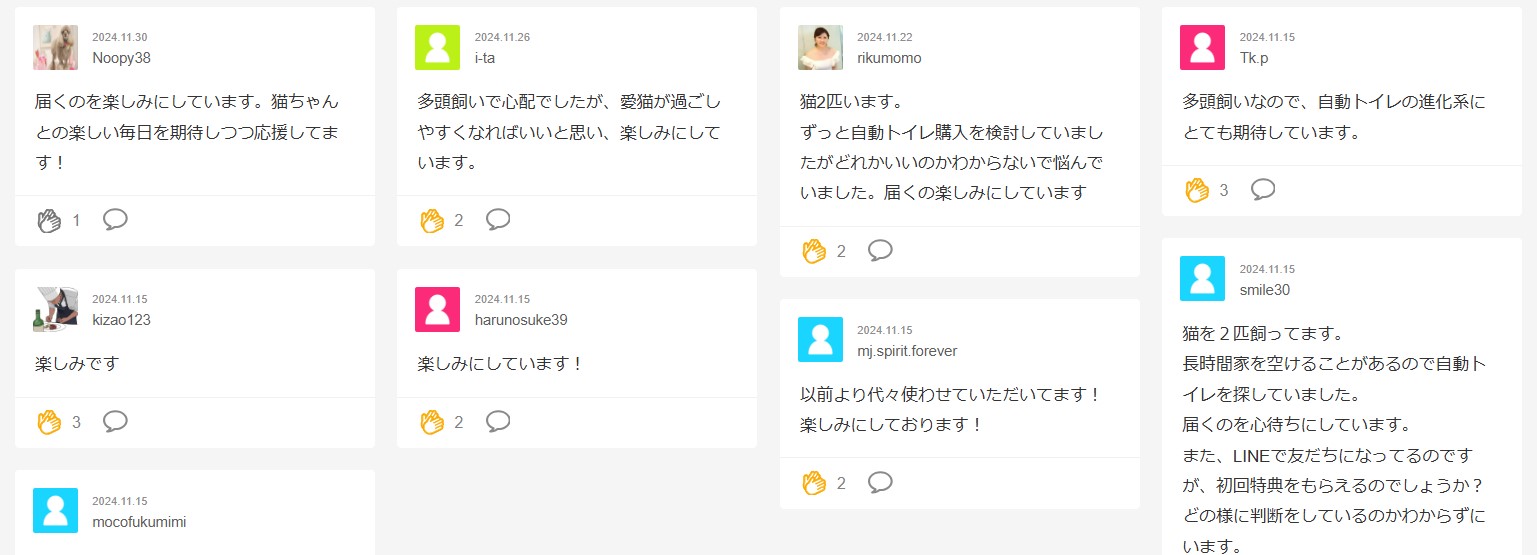This screenshot has height=555, width=1537.
Task: Open reply bubble on mj.spirit.forever's comment
Action: (x=880, y=482)
